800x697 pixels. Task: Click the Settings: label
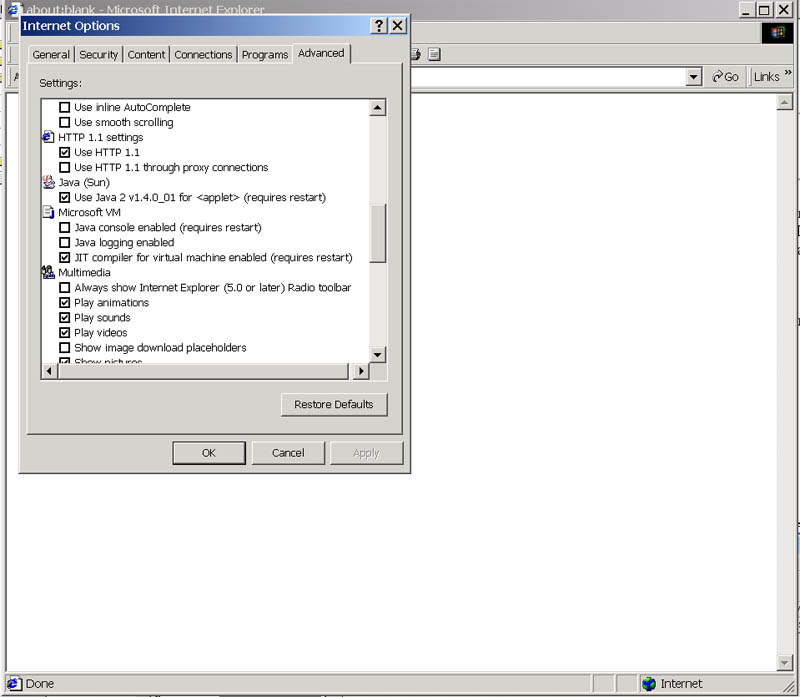(60, 83)
